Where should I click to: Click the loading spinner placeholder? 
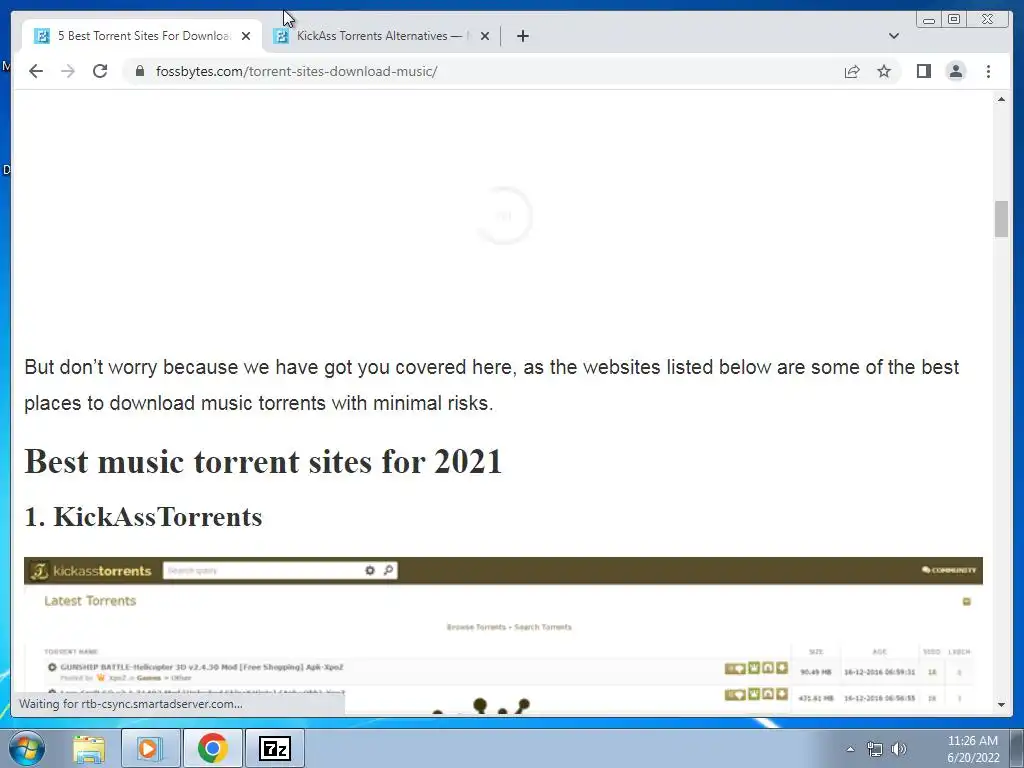(503, 216)
